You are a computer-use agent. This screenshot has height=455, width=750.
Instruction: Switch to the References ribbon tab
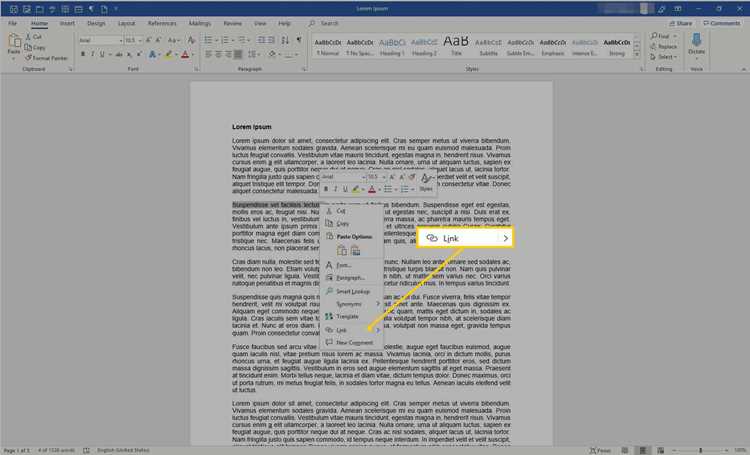click(162, 23)
